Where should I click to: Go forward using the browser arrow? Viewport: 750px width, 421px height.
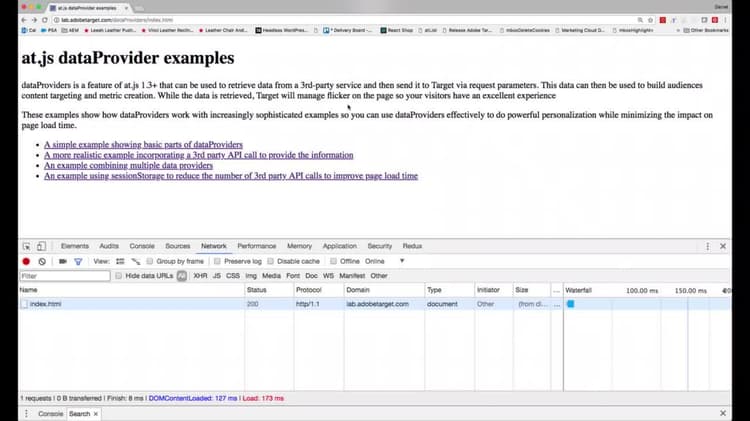[34, 20]
